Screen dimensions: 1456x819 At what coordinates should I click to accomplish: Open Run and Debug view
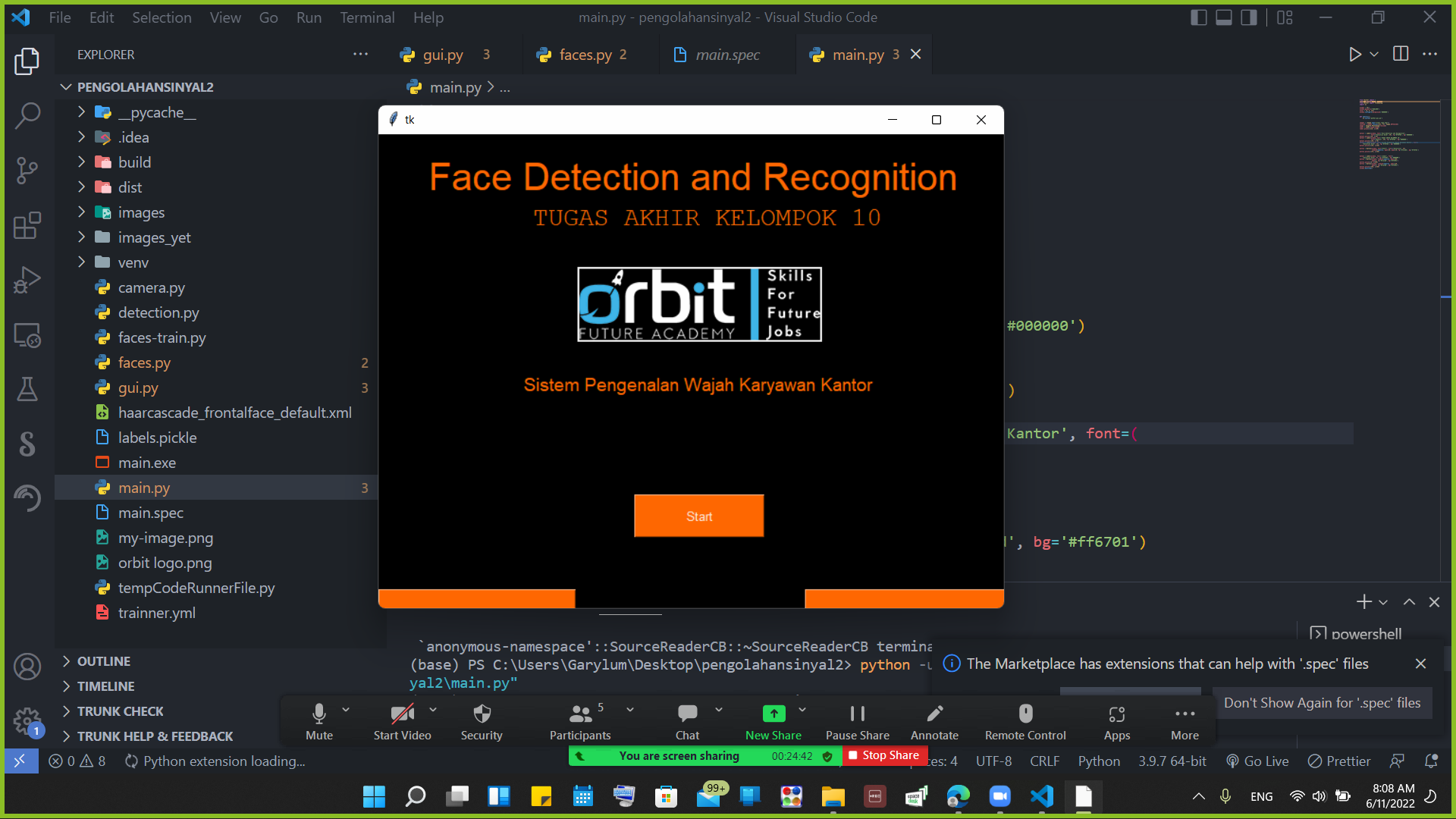[x=27, y=280]
